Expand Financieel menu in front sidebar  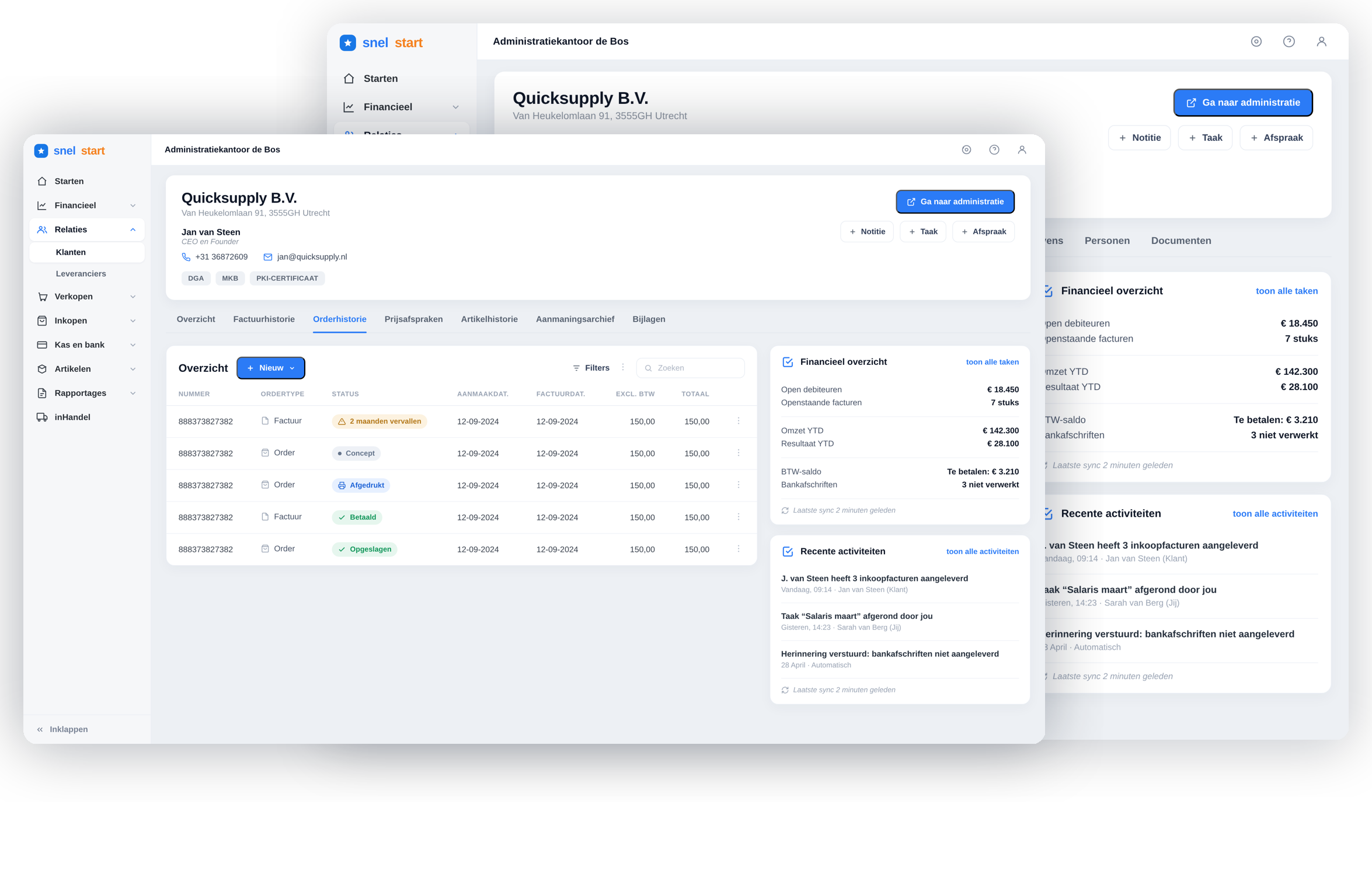click(x=86, y=206)
